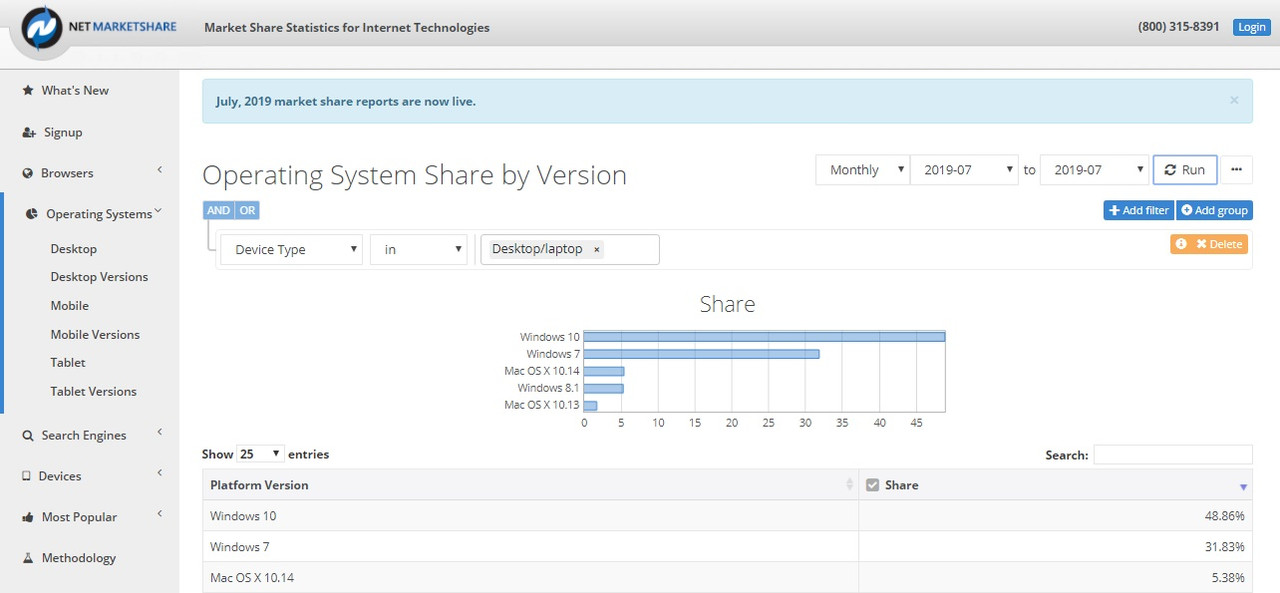
Task: Toggle the Share column checkbox
Action: (x=872, y=485)
